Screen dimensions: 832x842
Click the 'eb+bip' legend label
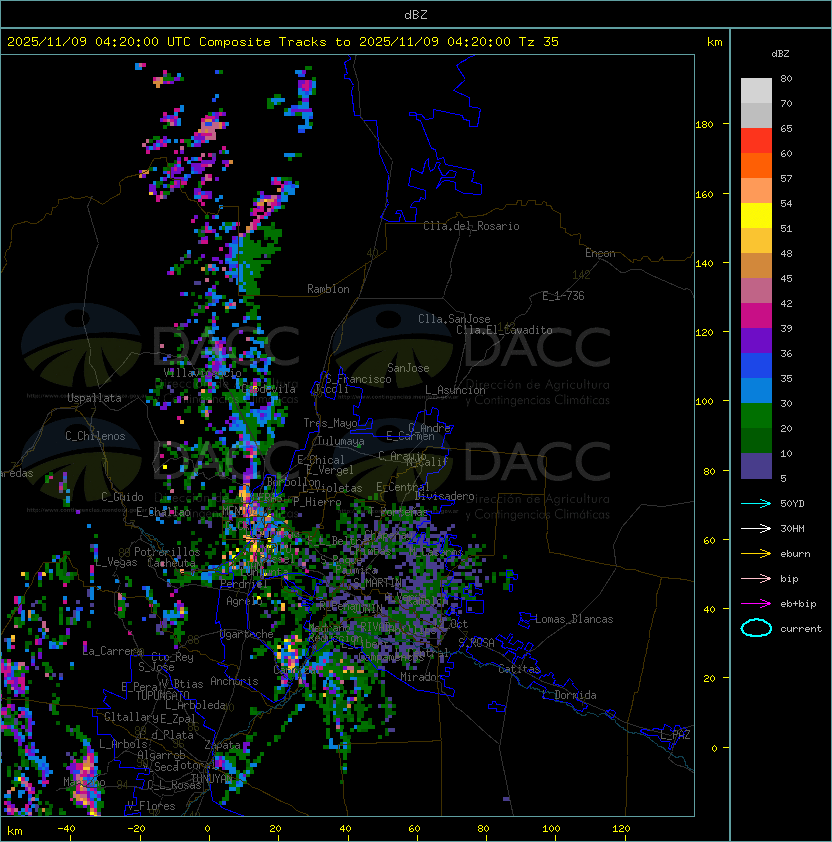coord(798,604)
